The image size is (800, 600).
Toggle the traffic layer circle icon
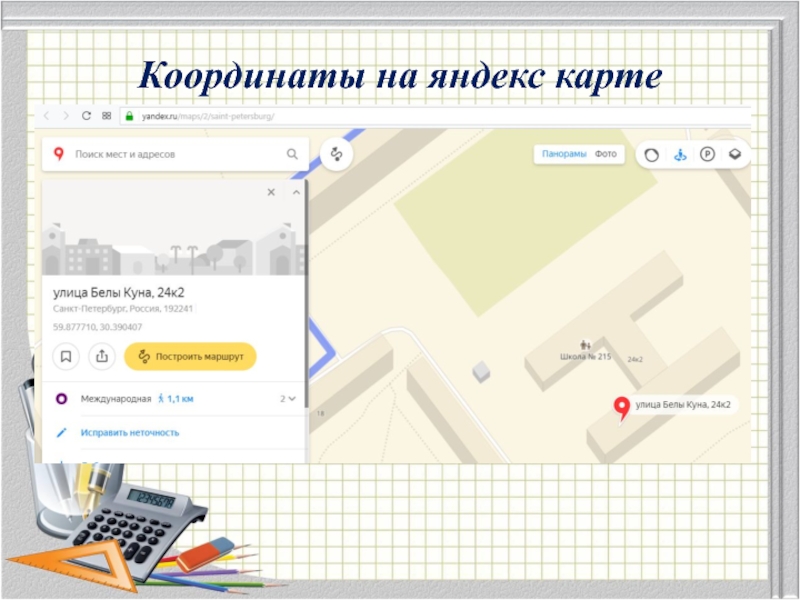[x=652, y=154]
